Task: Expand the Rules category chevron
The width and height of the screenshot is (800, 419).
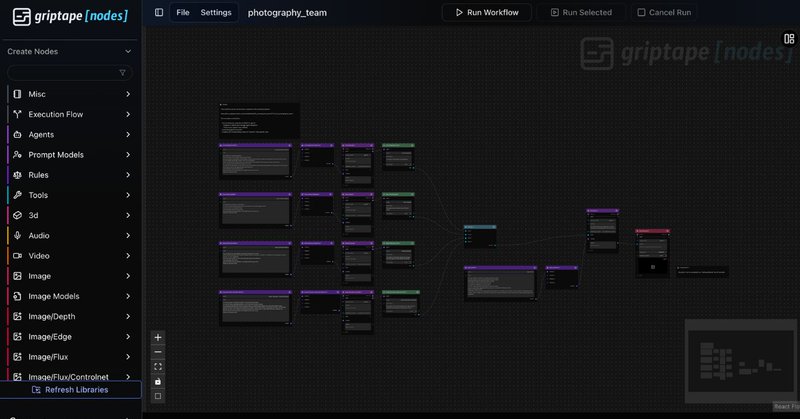Action: pos(128,175)
